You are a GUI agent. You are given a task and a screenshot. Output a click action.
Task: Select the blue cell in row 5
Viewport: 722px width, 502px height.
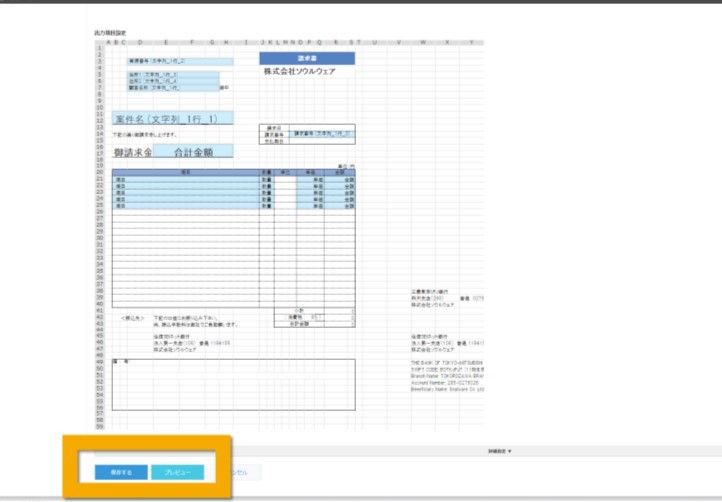tap(173, 75)
